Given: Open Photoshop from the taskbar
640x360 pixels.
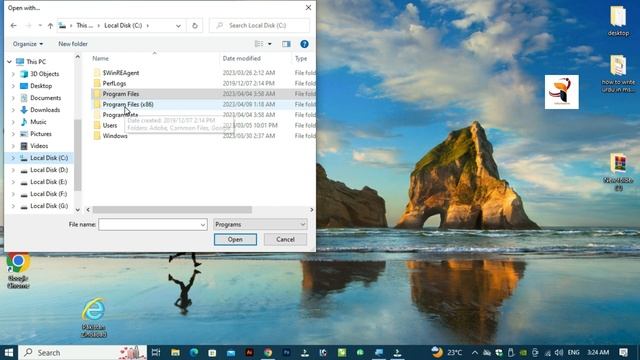Looking at the screenshot, I should 286,352.
